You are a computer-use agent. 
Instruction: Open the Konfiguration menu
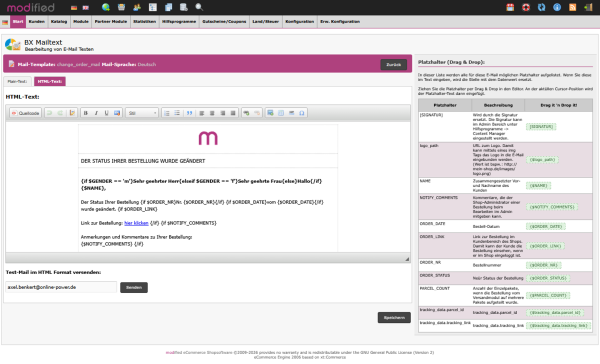(x=300, y=22)
